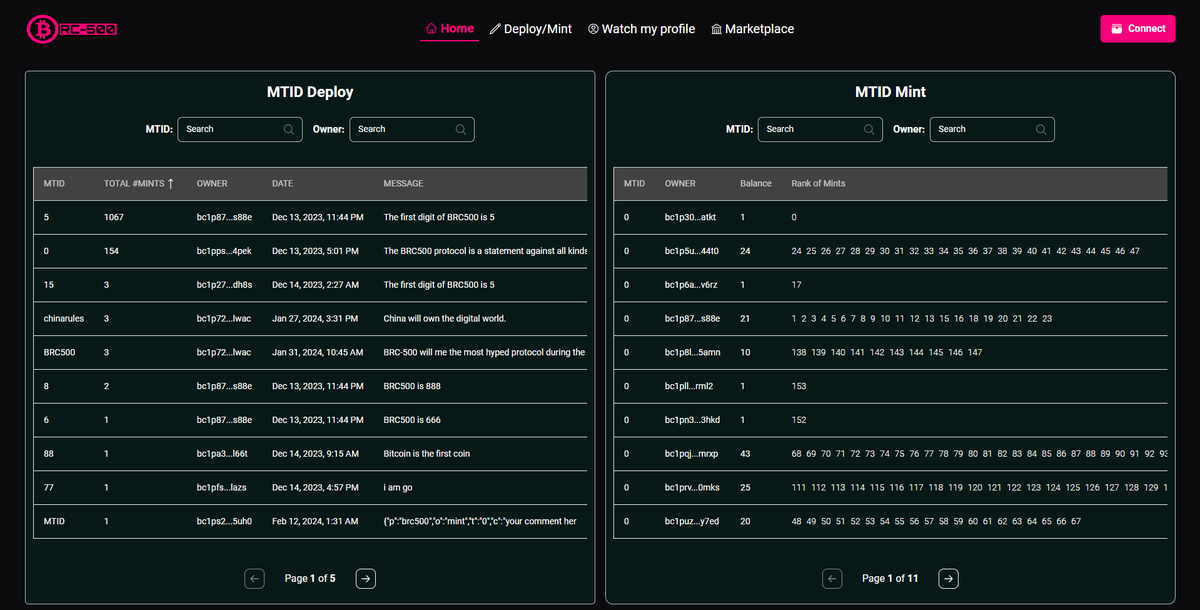1200x610 pixels.
Task: Go to previous page in MTID Mint
Action: (x=832, y=578)
